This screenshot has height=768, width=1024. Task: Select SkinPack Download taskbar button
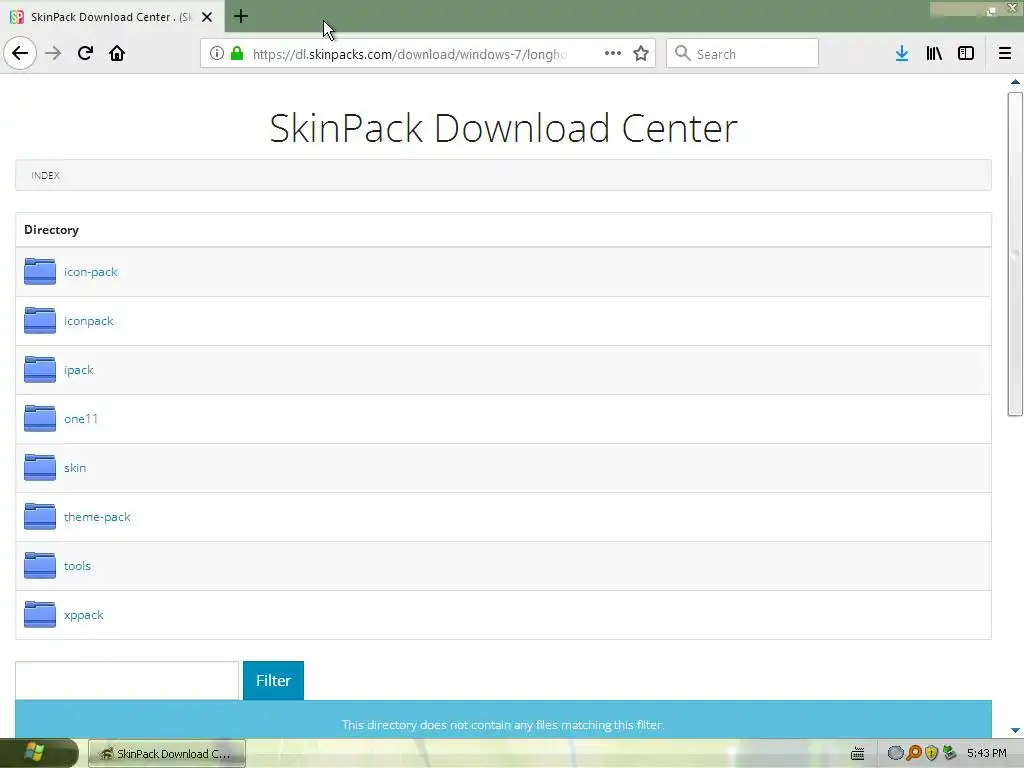coord(167,754)
